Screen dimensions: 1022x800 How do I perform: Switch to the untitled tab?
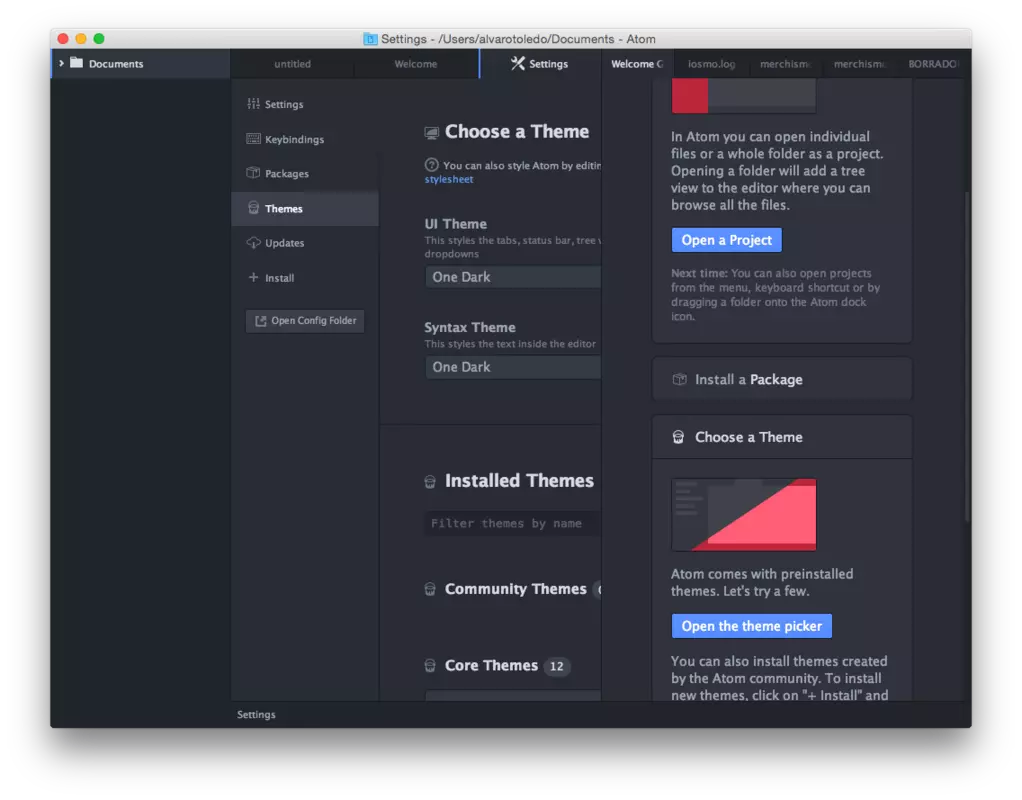click(x=292, y=64)
